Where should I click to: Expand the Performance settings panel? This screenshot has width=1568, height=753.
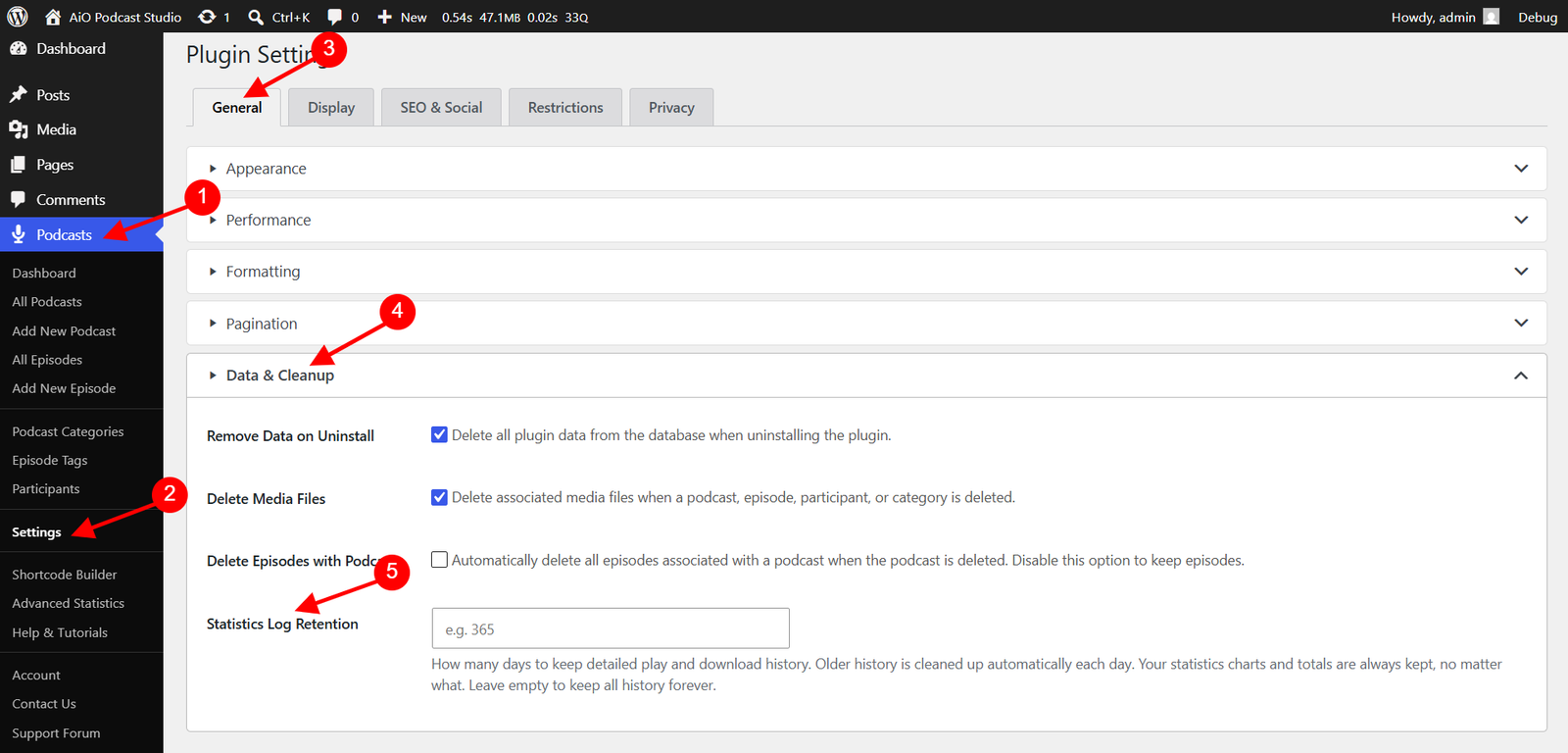(x=866, y=220)
